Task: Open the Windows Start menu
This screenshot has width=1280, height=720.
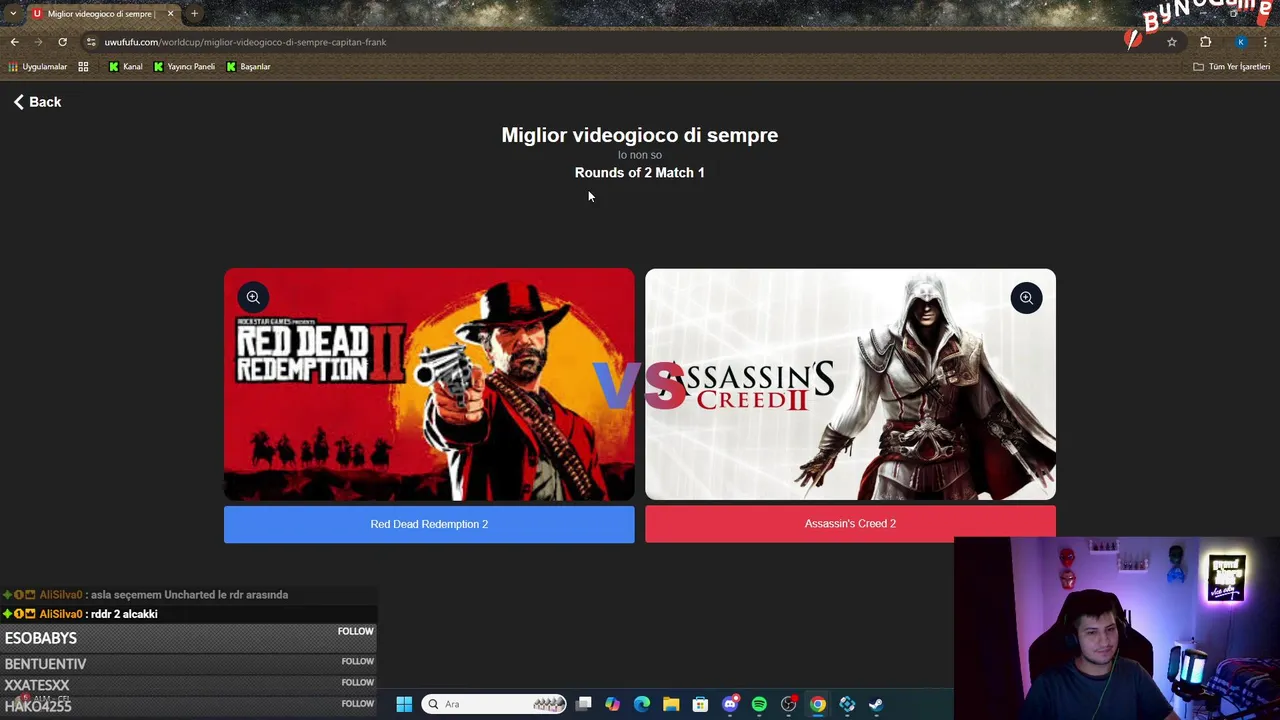Action: (404, 704)
